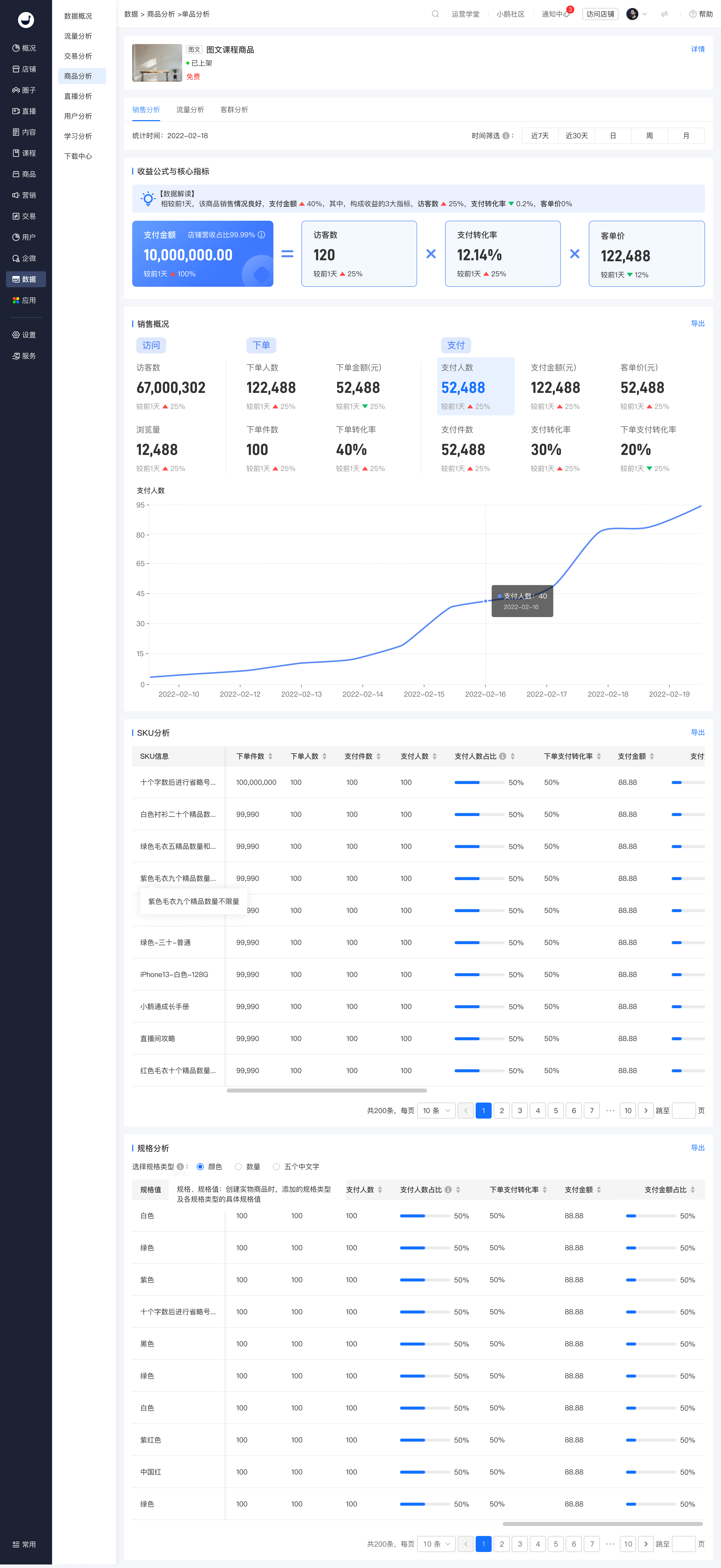Viewport: 721px width, 1568px height.
Task: Open 企微 WeCom in sidebar
Action: tap(24, 258)
